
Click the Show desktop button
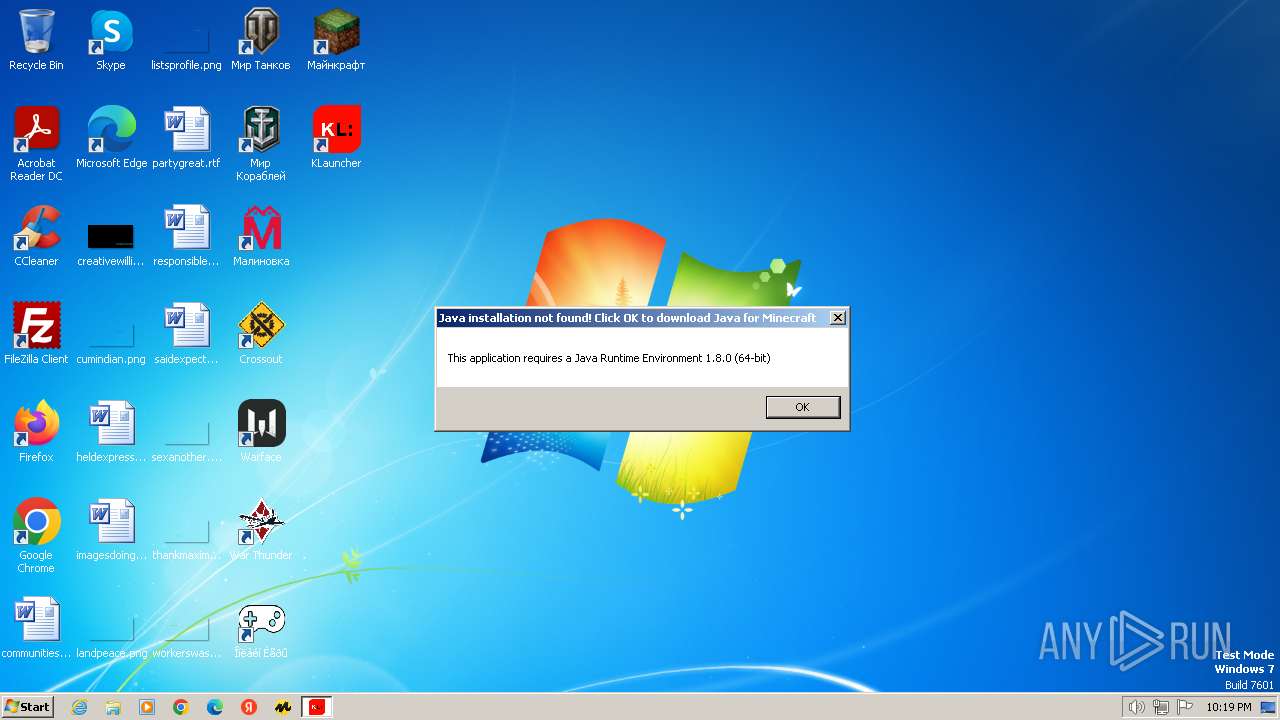coord(1269,707)
